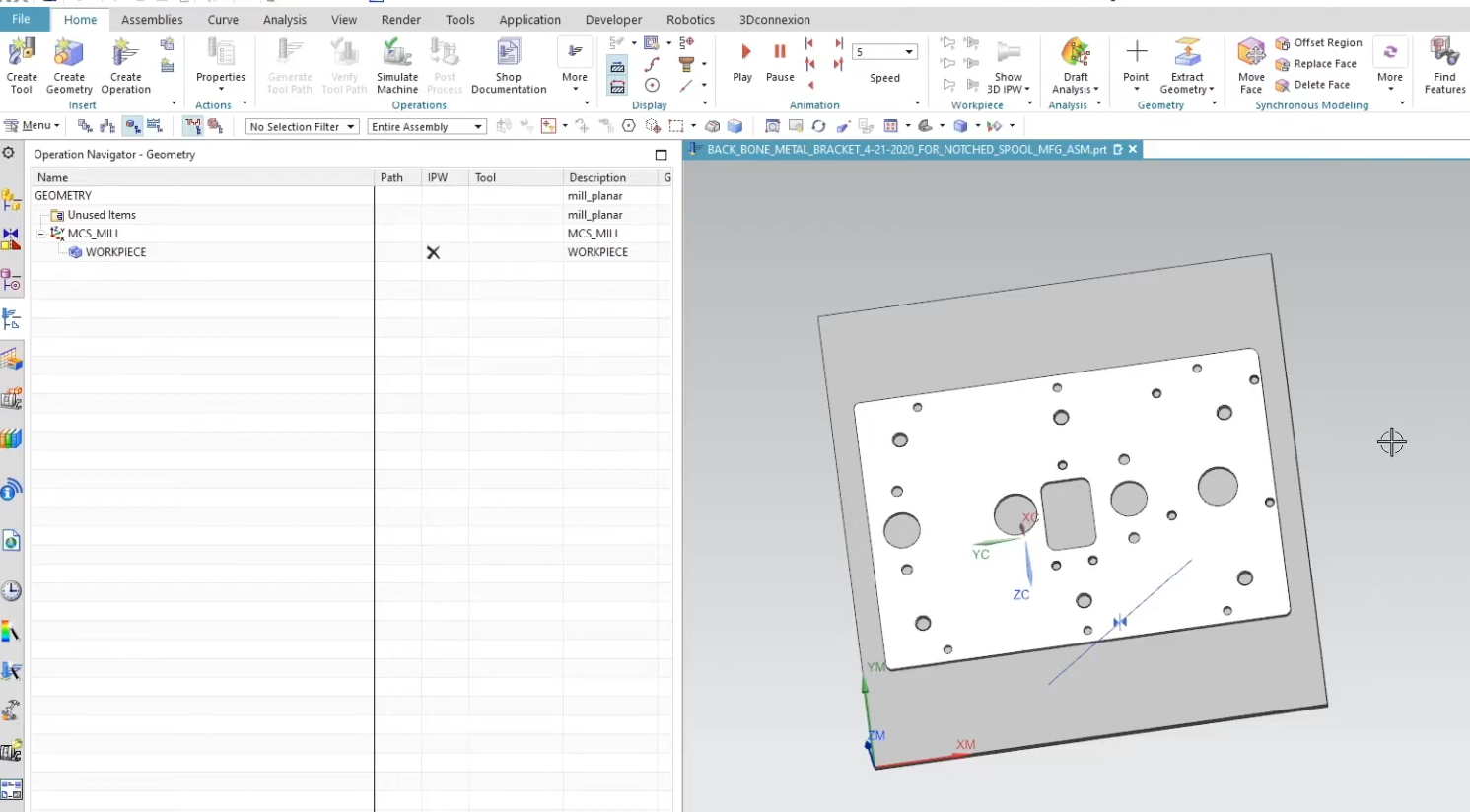
Task: Toggle the tool path display mode icon
Action: tap(192, 126)
